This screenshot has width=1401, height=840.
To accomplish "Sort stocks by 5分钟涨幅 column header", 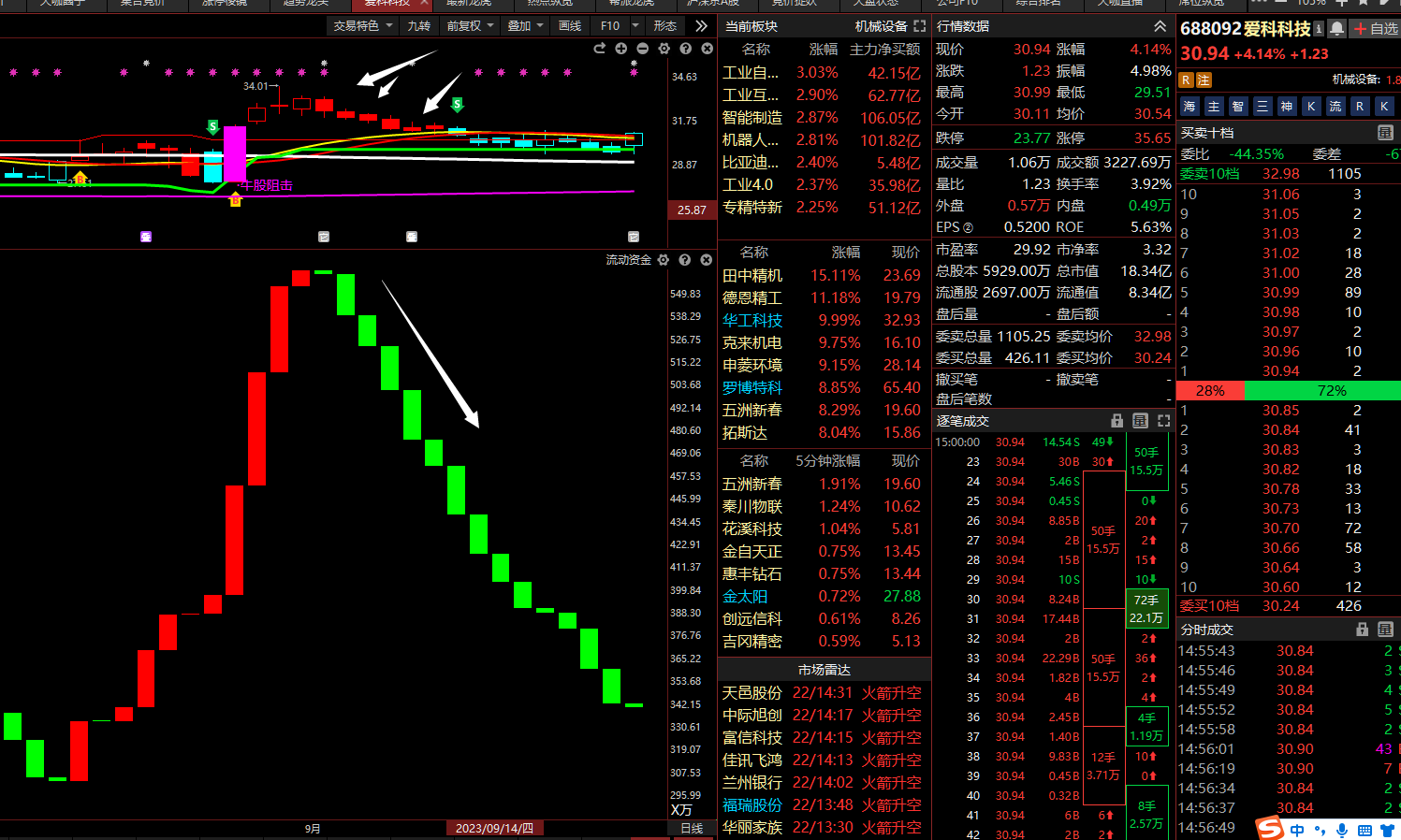I will point(827,461).
